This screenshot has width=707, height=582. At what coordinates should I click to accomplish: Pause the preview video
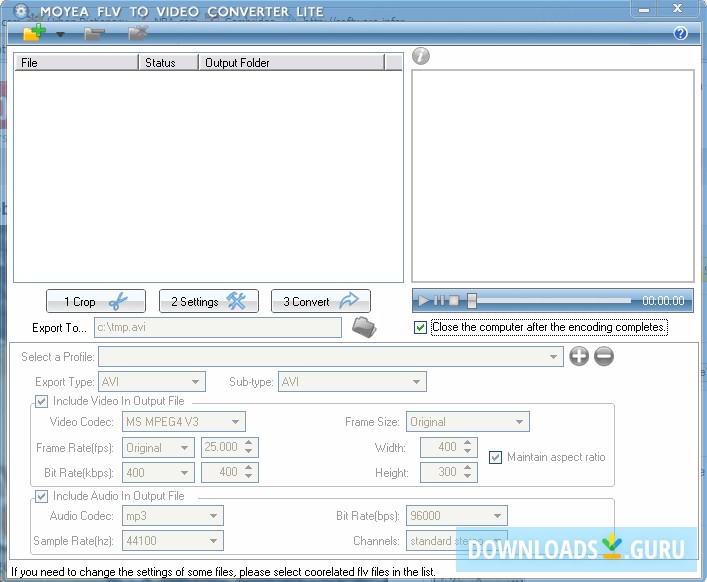439,300
